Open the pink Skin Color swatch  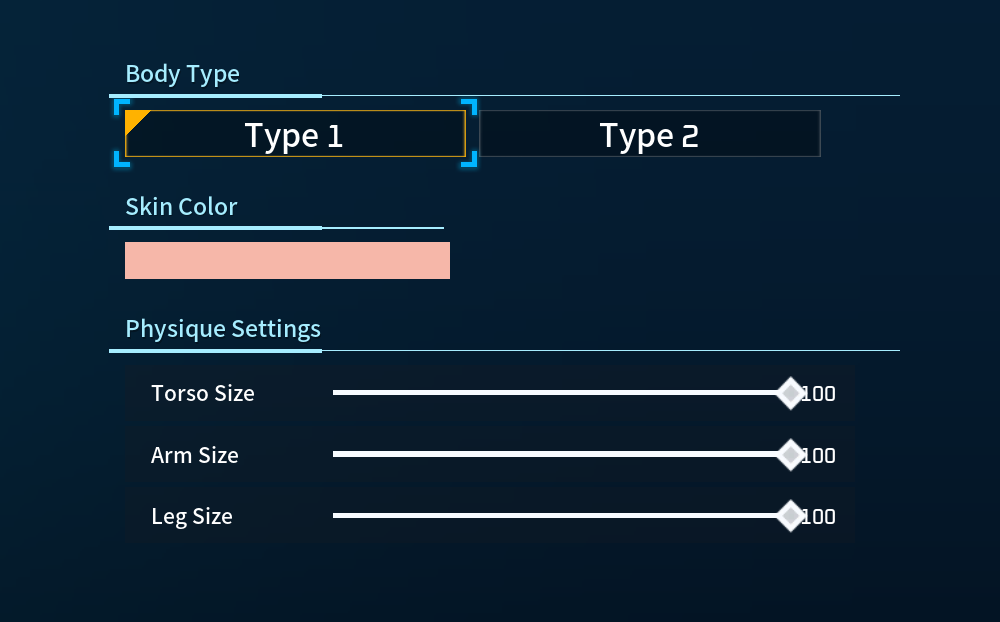[x=287, y=260]
